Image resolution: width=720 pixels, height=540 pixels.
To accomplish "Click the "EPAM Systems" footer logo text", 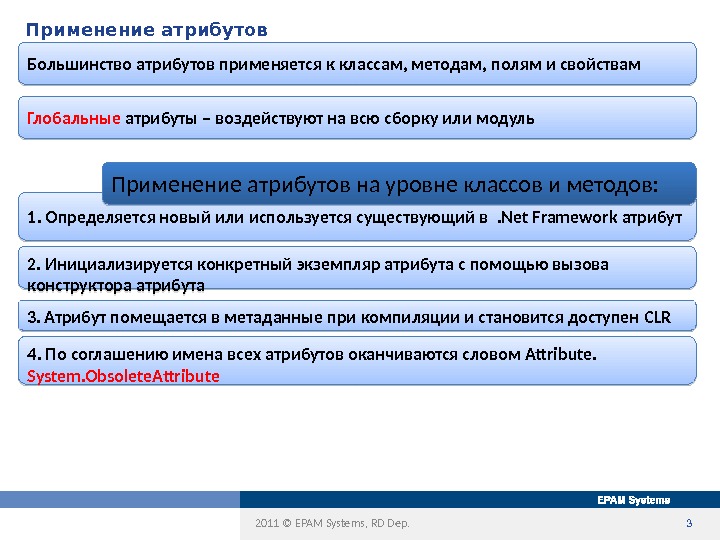I will [x=634, y=500].
